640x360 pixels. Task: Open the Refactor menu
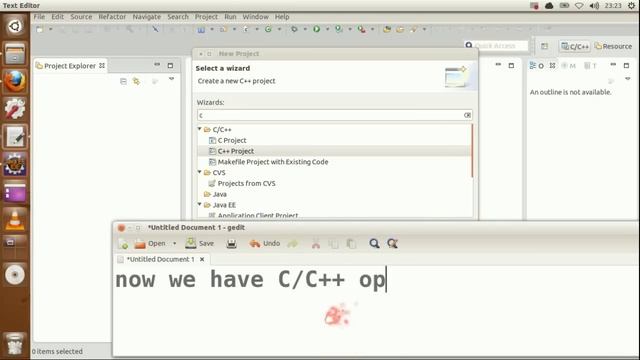pos(112,17)
